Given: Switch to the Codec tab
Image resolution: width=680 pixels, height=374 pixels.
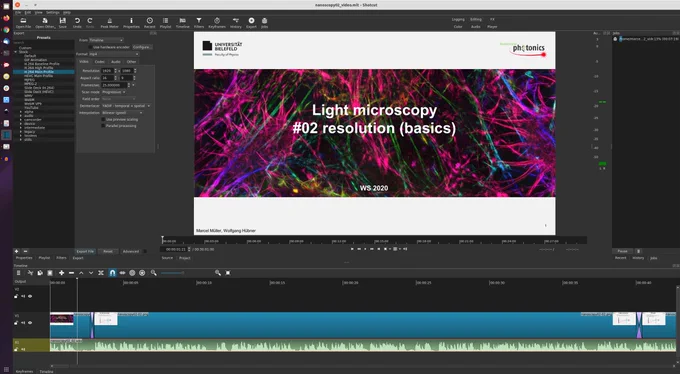Looking at the screenshot, I should (100, 62).
